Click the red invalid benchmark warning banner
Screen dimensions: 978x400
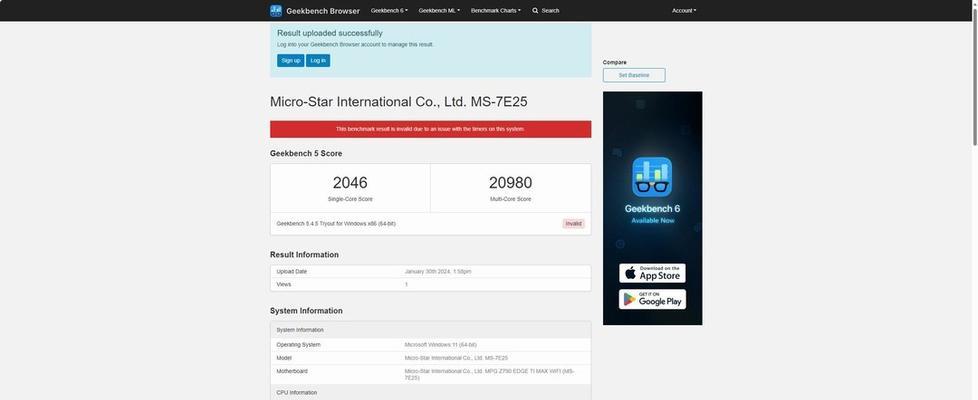coord(430,129)
